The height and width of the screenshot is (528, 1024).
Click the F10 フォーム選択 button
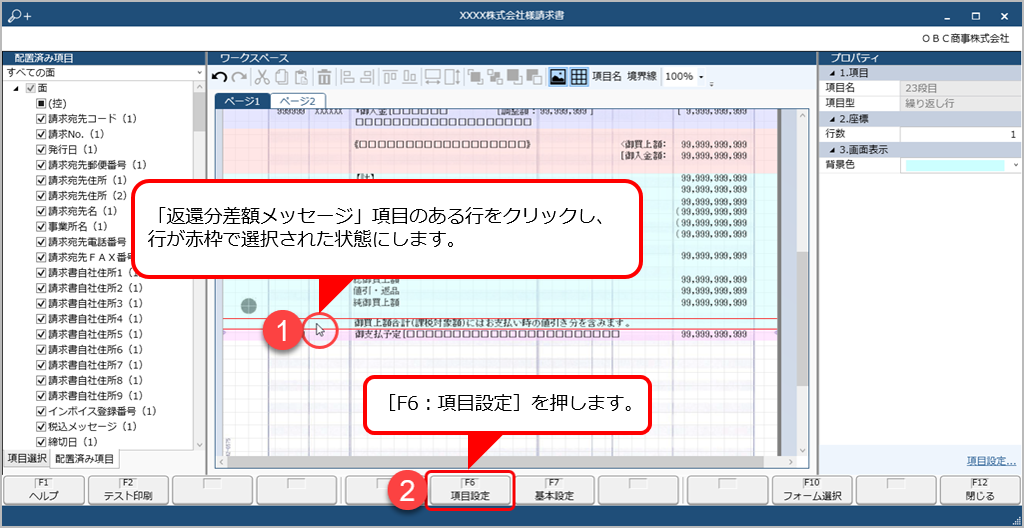[x=811, y=490]
